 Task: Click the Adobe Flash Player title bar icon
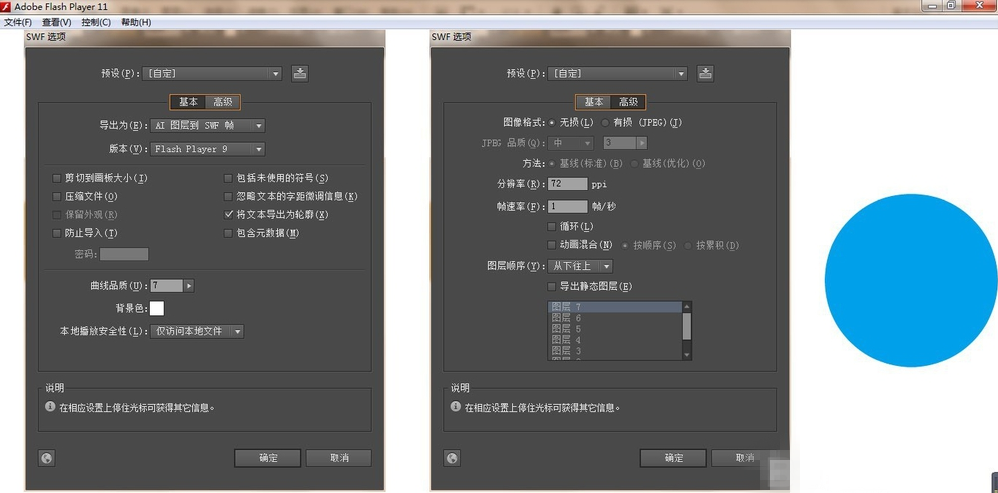(x=6, y=6)
